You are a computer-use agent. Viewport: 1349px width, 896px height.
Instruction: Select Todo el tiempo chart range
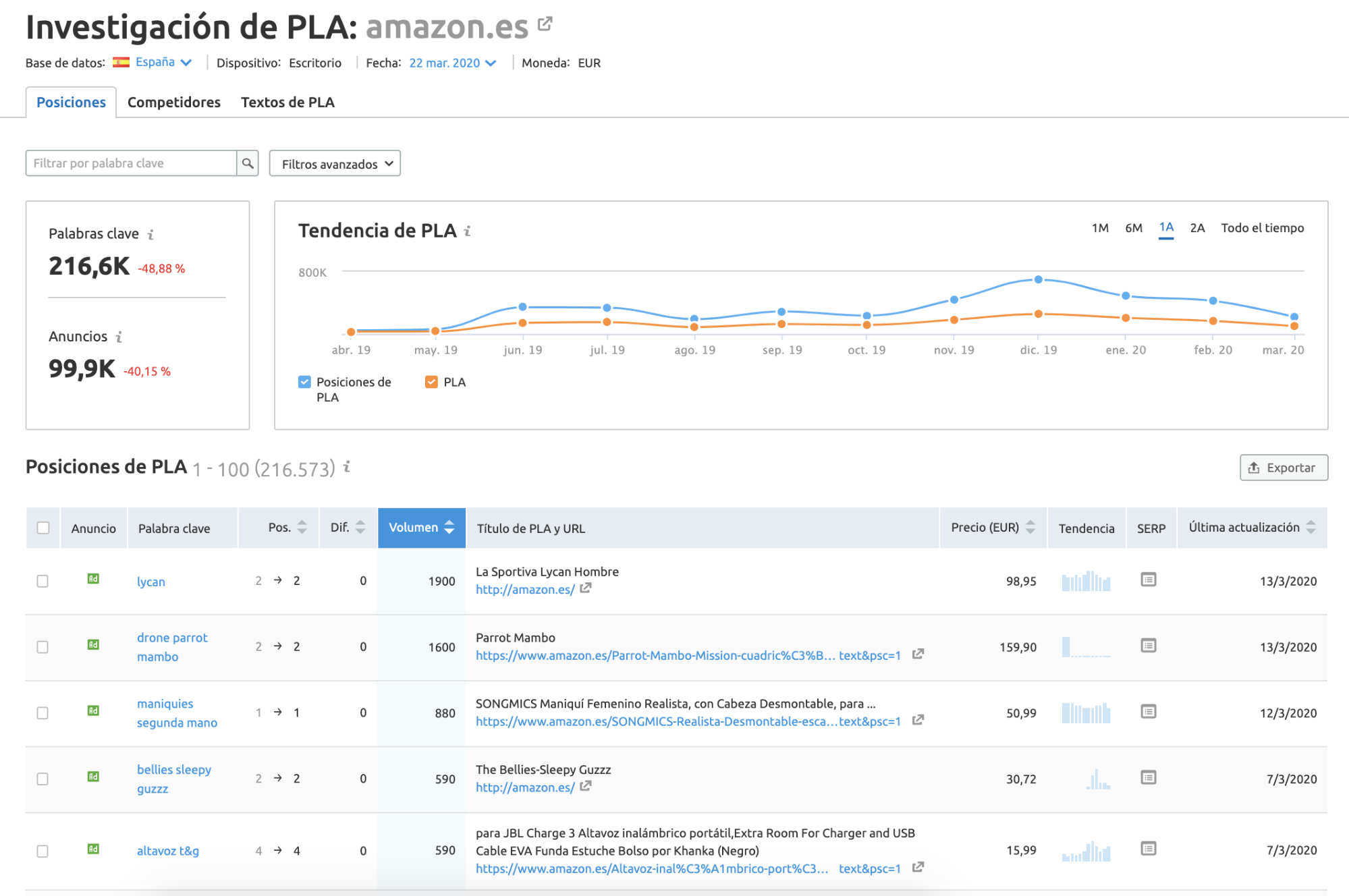coord(1262,228)
